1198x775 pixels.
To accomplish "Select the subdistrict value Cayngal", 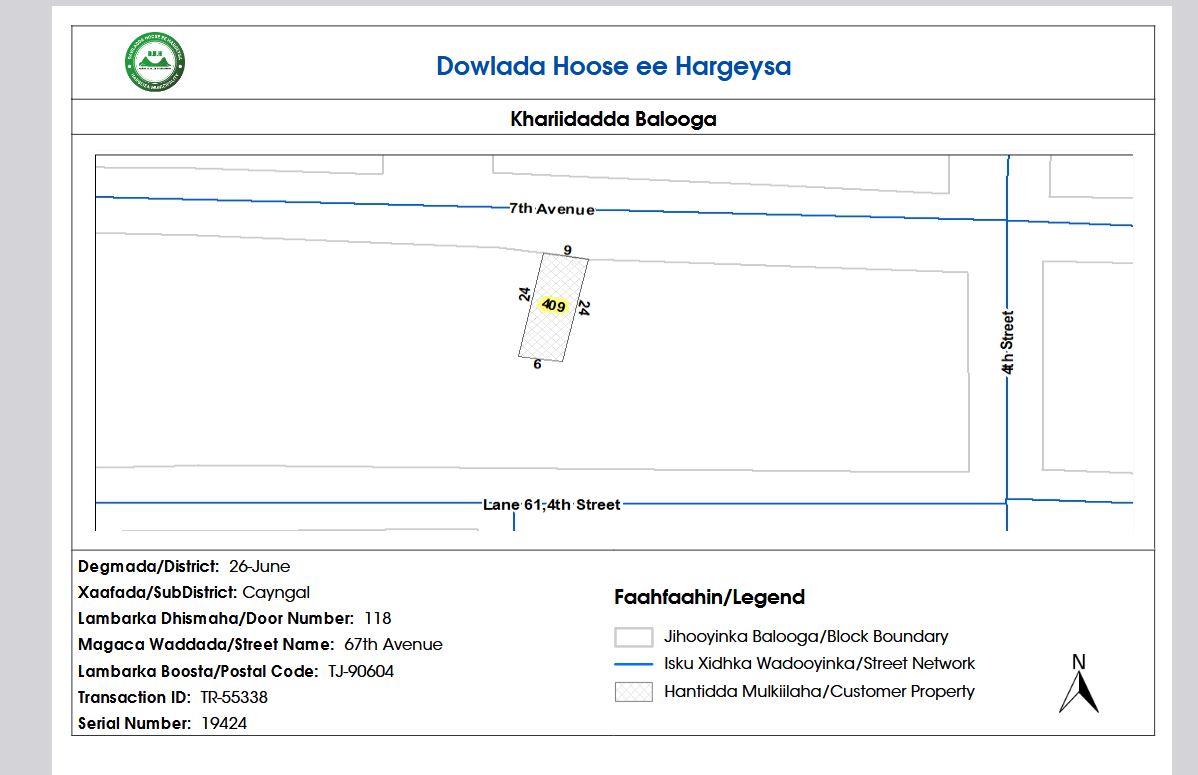I will [276, 592].
